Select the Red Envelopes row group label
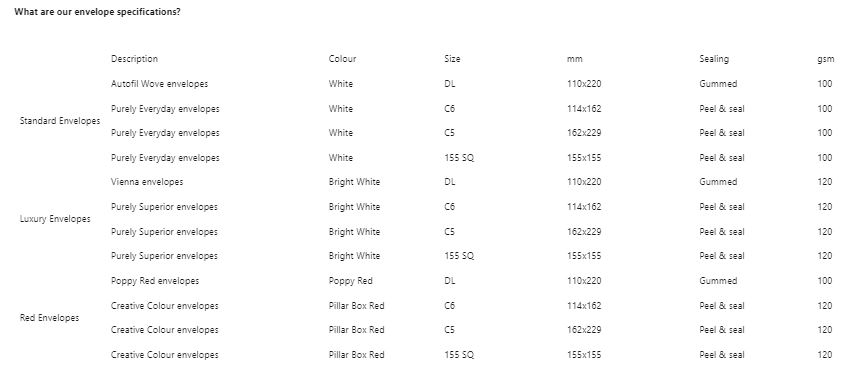863x378 pixels. [x=50, y=317]
